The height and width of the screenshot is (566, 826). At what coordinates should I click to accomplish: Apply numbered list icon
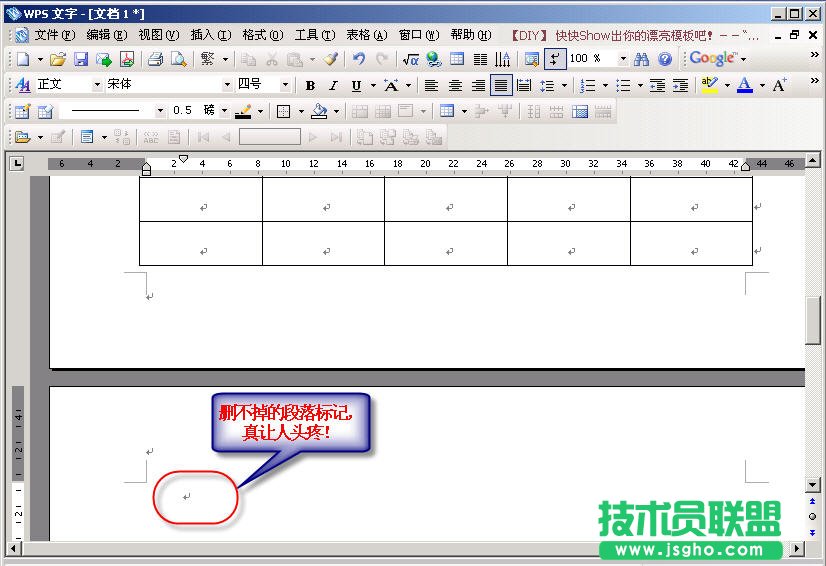[x=587, y=85]
